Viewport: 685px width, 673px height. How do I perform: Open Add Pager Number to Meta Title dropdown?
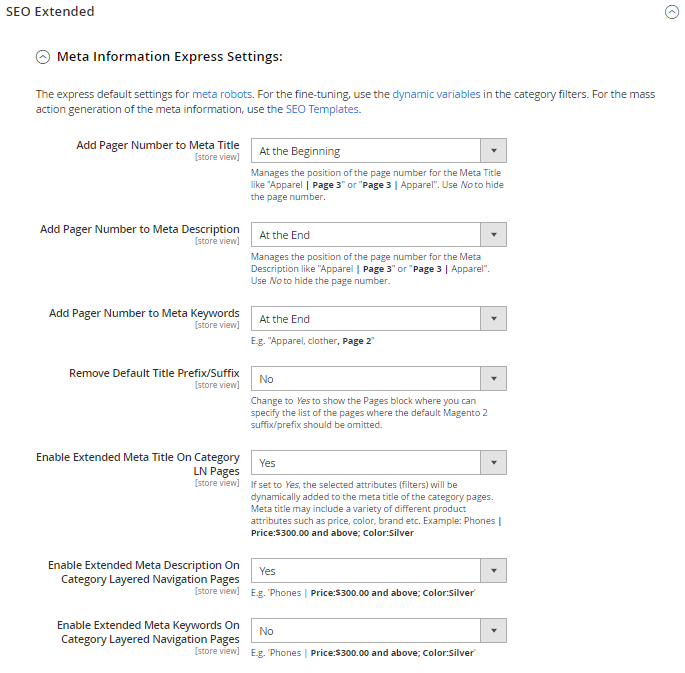tap(378, 151)
